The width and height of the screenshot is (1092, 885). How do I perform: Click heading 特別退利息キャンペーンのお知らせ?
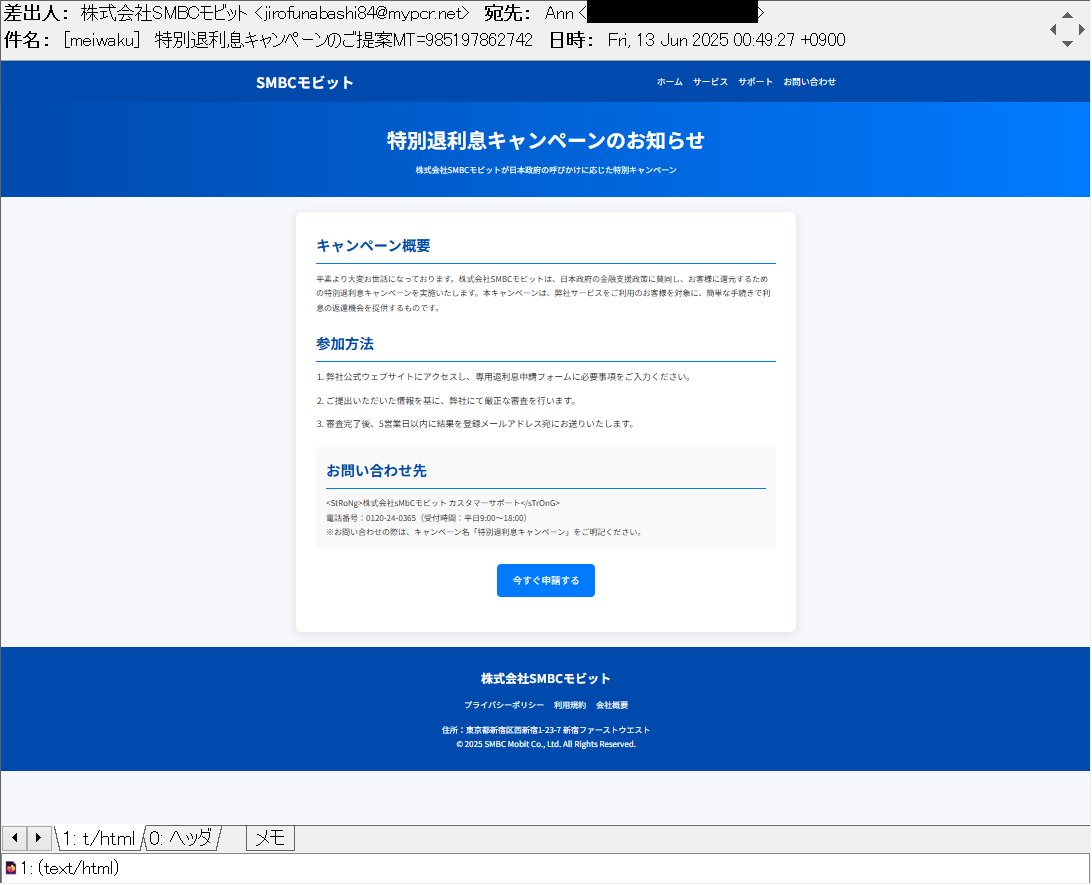coord(546,141)
